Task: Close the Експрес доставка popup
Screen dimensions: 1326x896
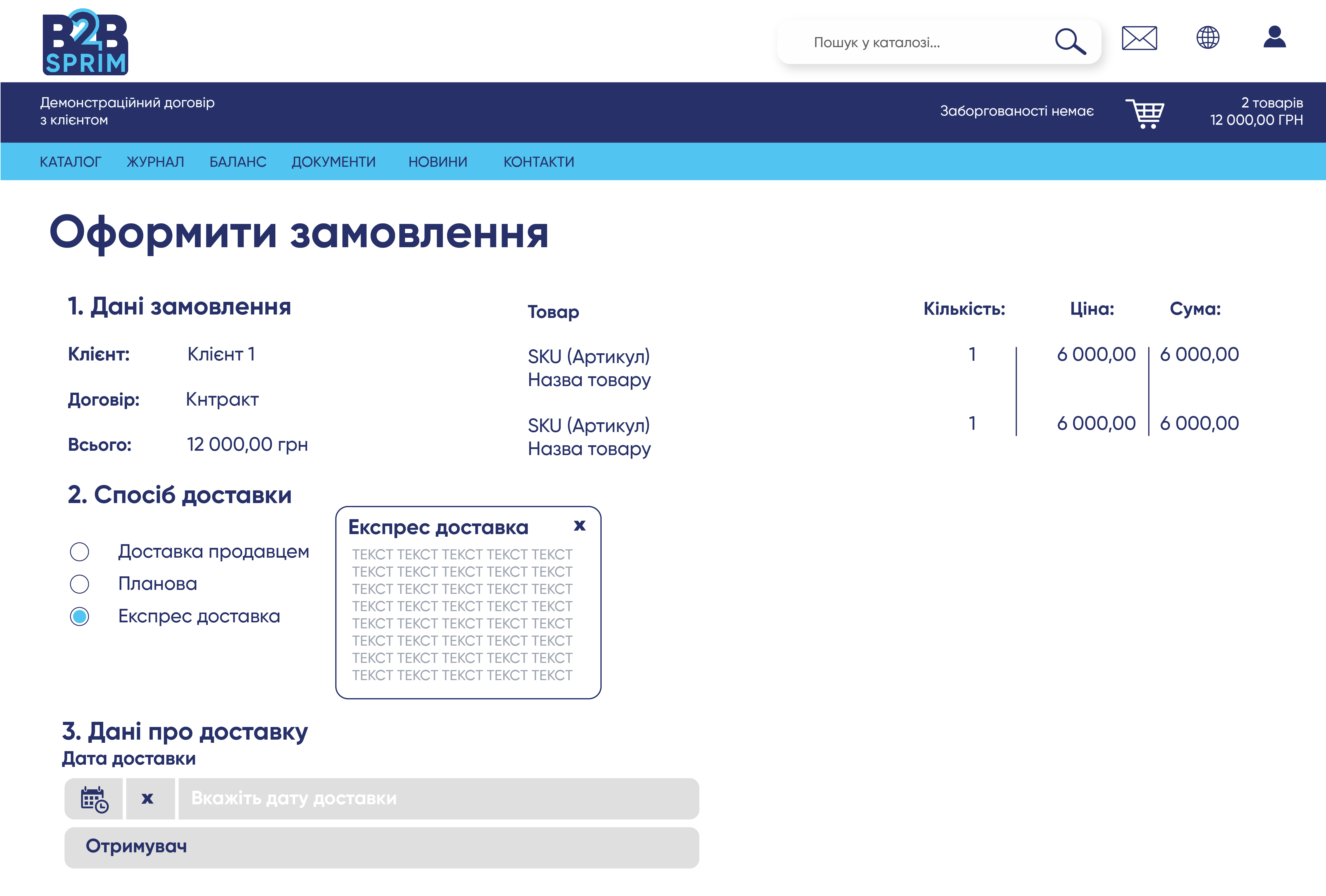Action: [579, 525]
